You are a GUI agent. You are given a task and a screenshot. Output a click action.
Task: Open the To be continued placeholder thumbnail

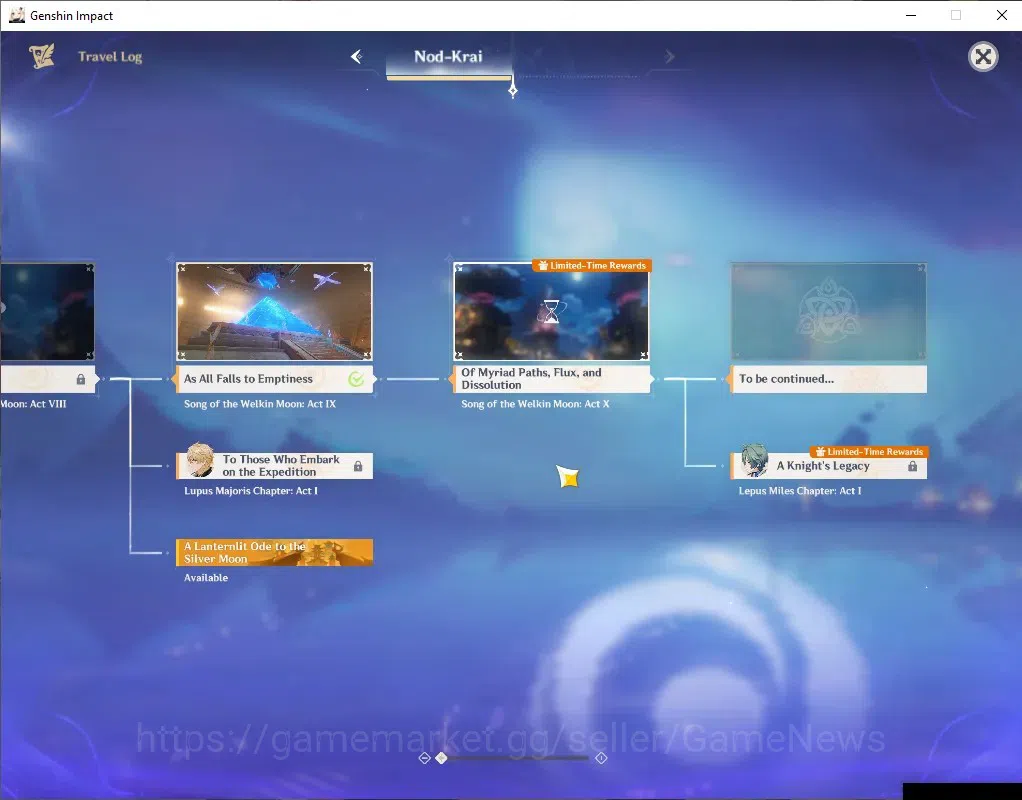point(828,312)
